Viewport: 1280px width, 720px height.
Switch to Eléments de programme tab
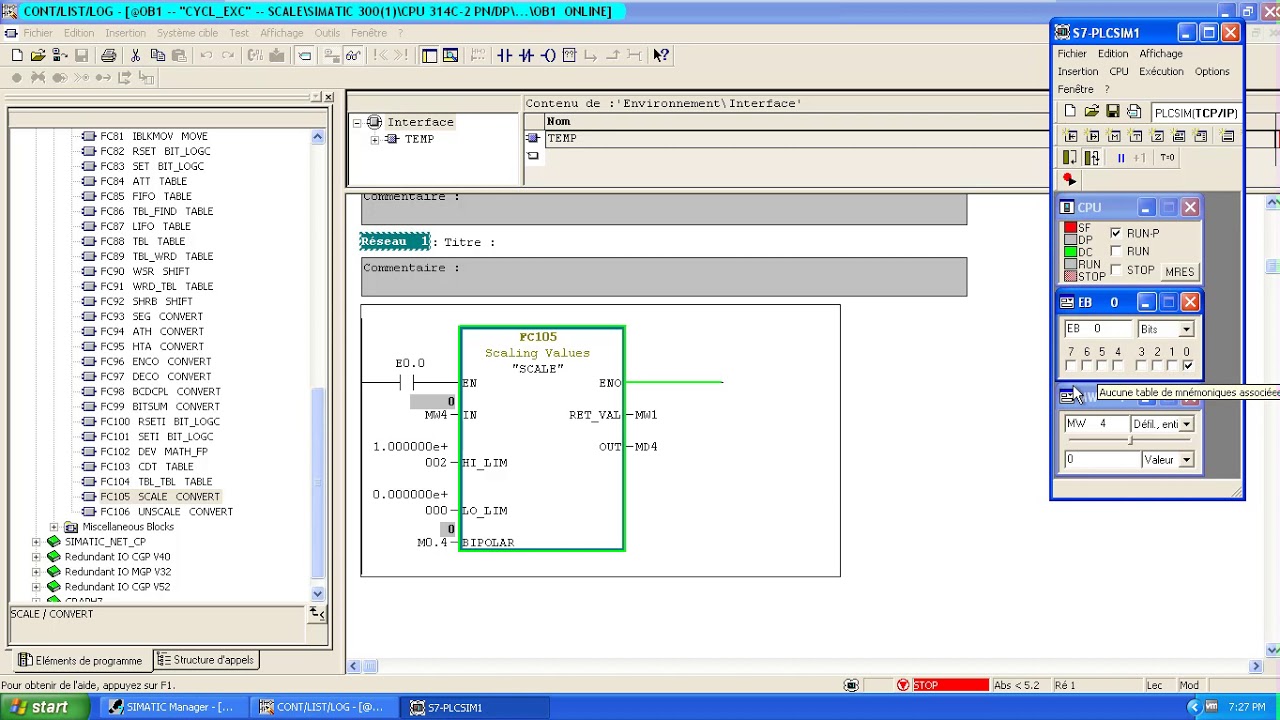click(80, 660)
